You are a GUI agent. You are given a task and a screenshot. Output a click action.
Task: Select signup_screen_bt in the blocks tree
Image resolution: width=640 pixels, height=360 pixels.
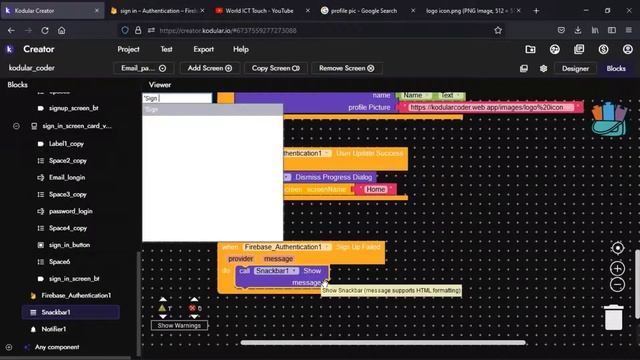pyautogui.click(x=73, y=108)
